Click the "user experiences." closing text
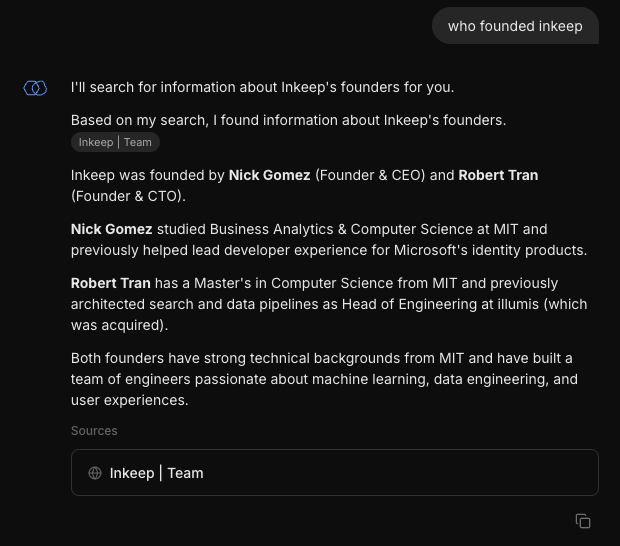620x546 pixels. pos(129,400)
